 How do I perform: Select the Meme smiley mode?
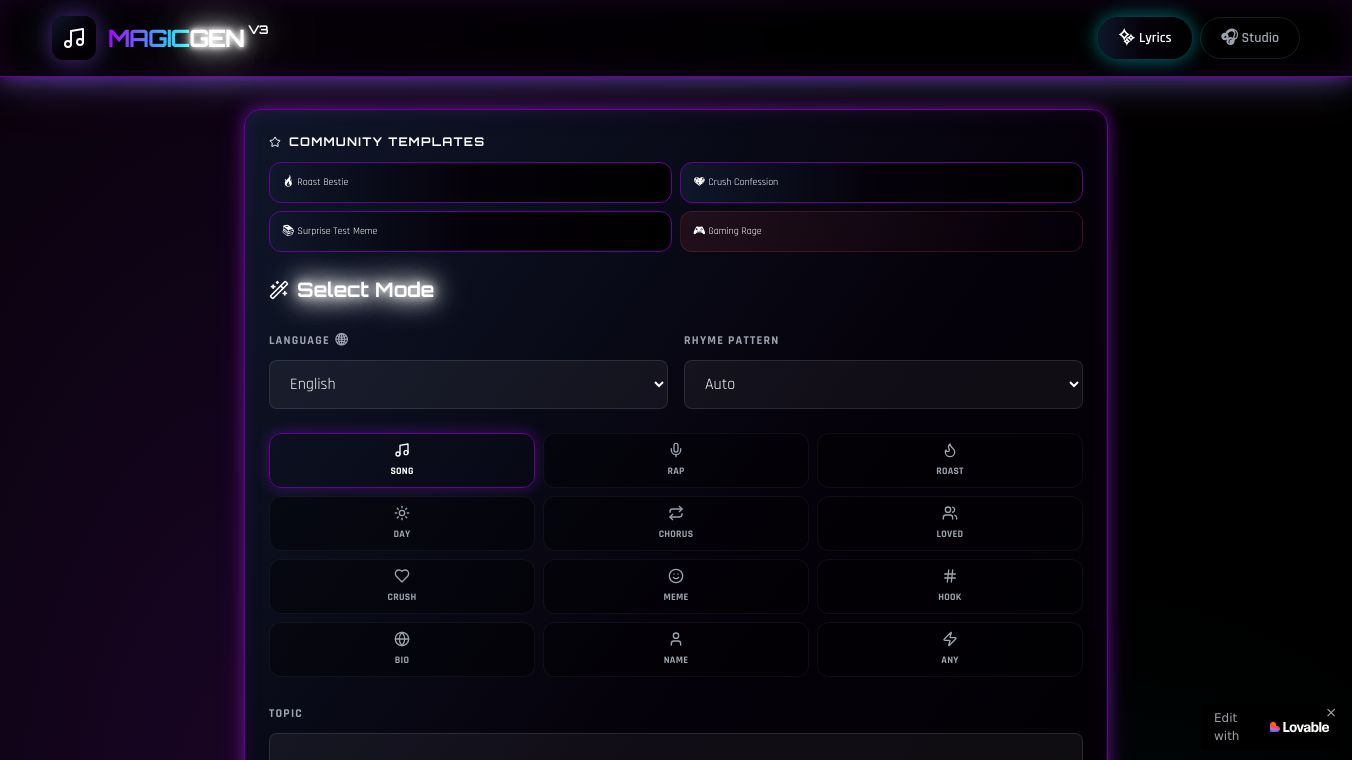pyautogui.click(x=675, y=586)
